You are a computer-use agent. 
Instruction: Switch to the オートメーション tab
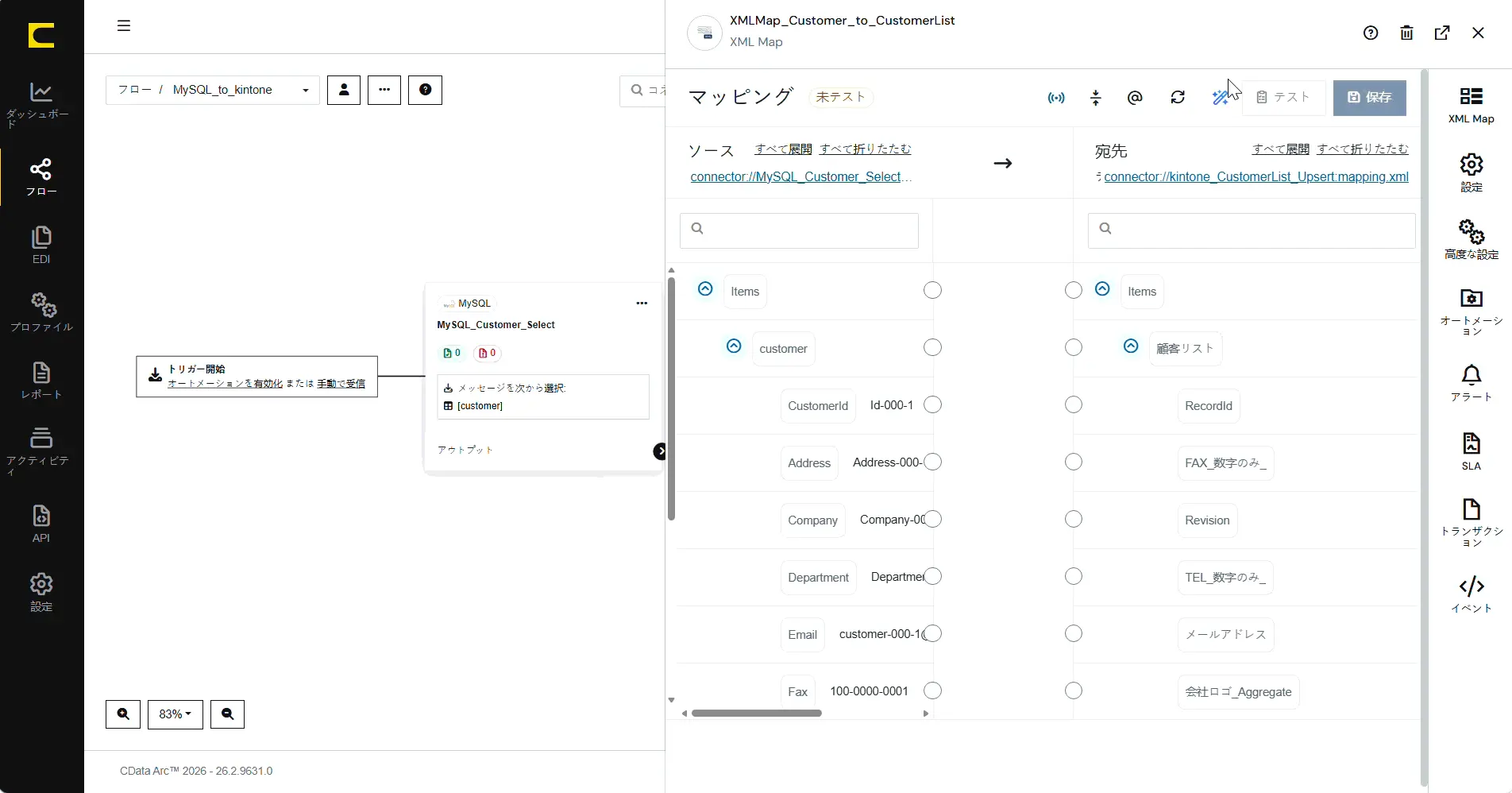pyautogui.click(x=1471, y=311)
